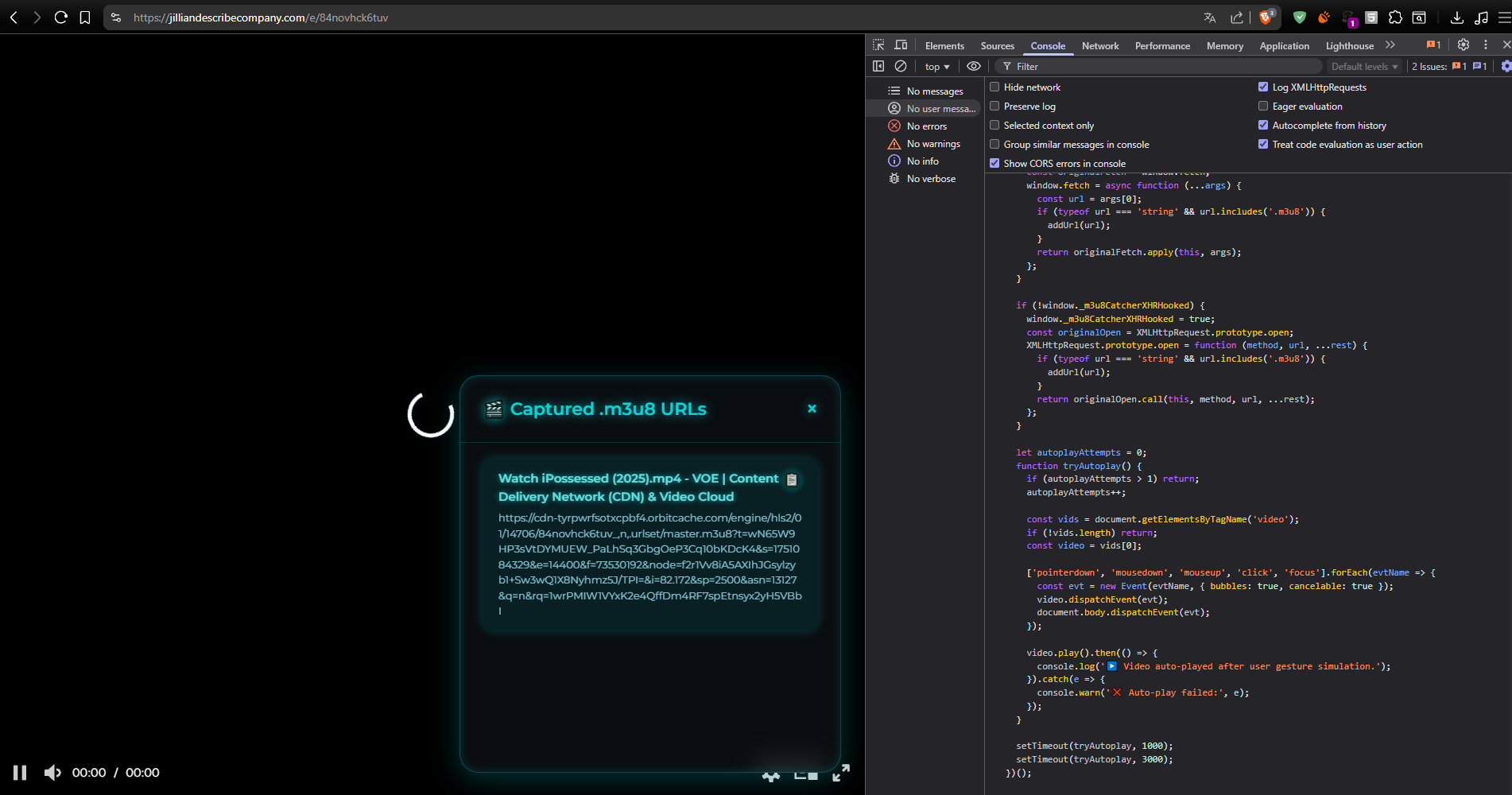
Task: Open the browser downloads icon
Action: click(x=1456, y=17)
